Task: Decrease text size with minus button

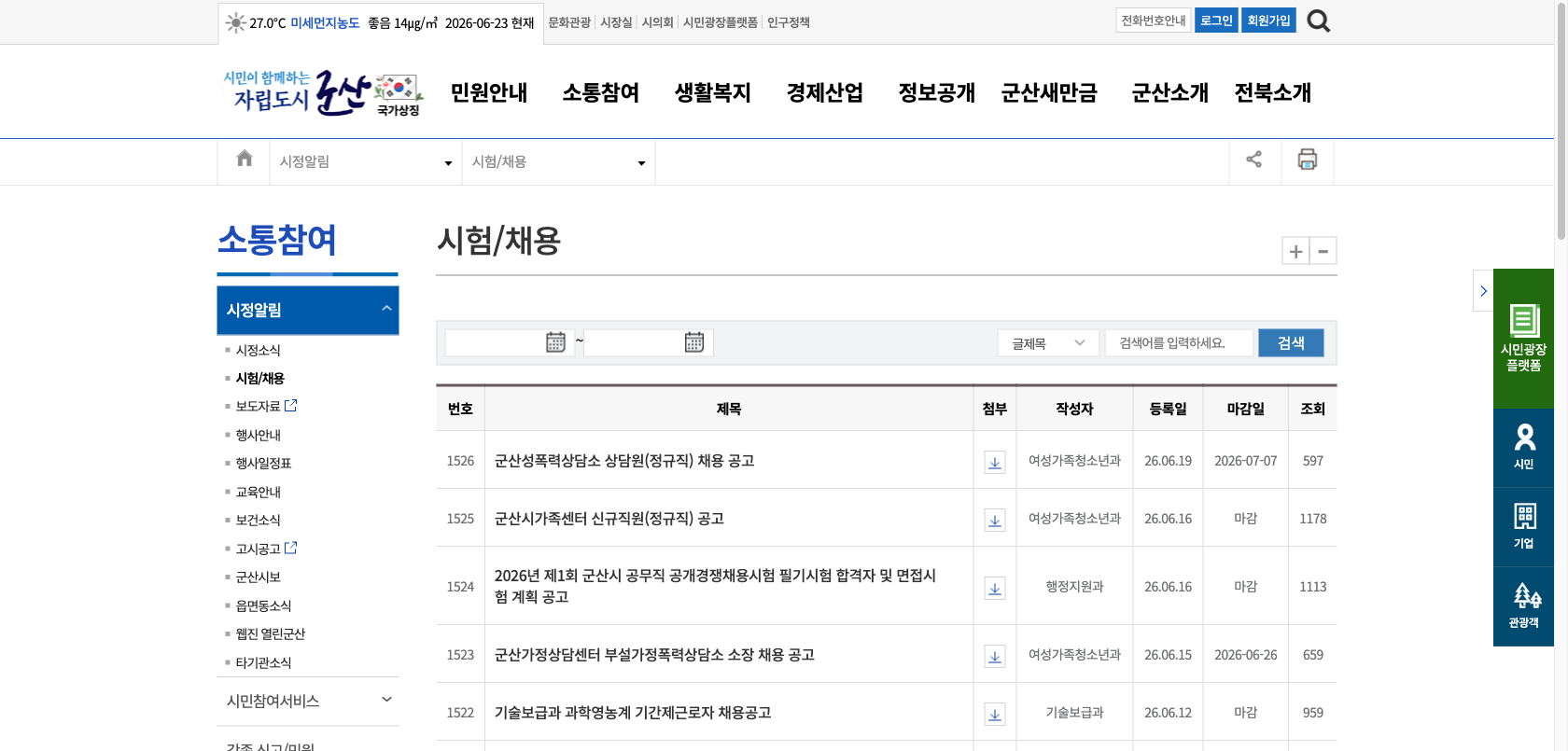Action: click(1323, 251)
